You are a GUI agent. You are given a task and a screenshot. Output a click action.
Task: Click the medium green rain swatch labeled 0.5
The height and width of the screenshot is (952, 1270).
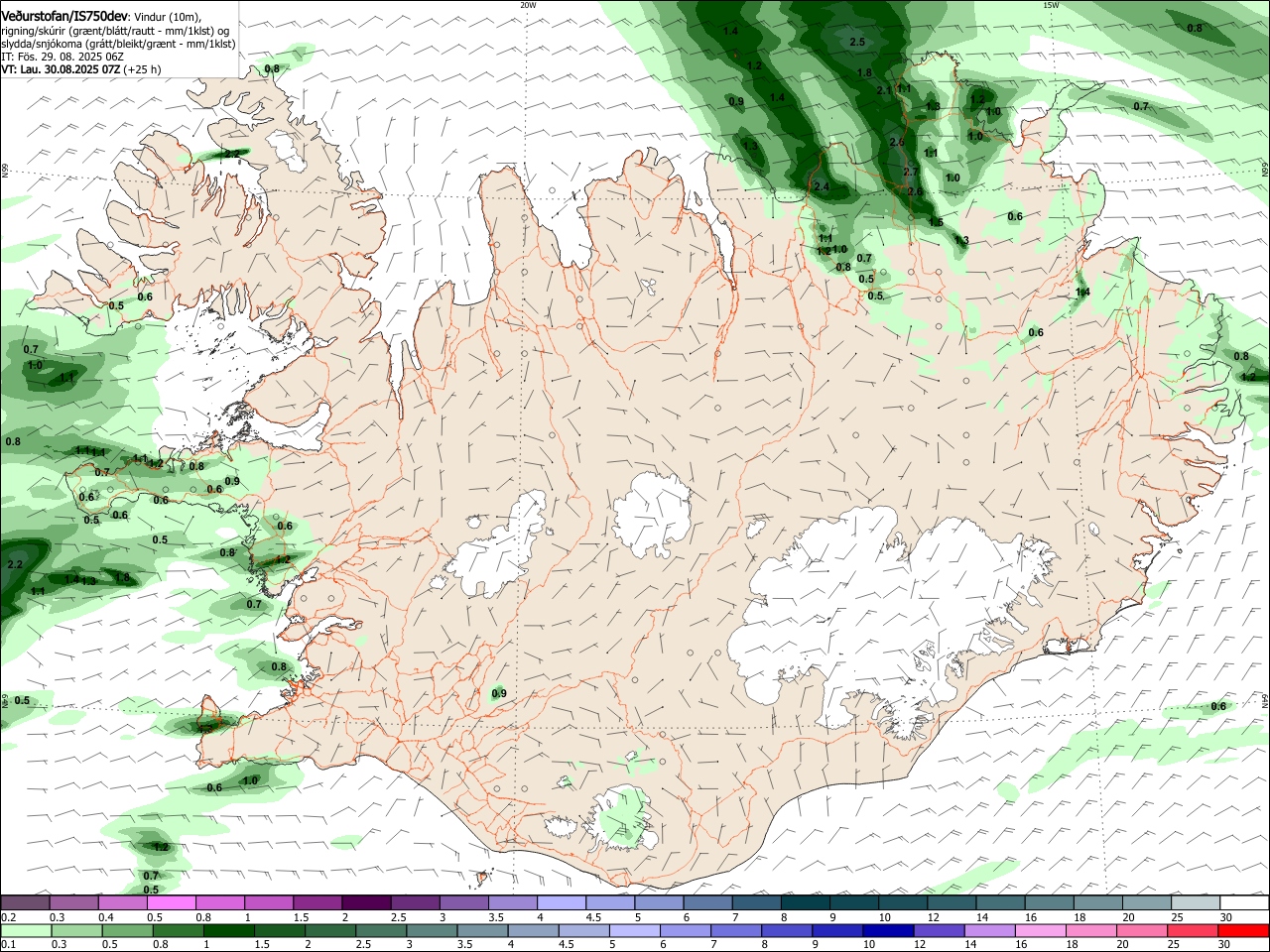click(127, 930)
